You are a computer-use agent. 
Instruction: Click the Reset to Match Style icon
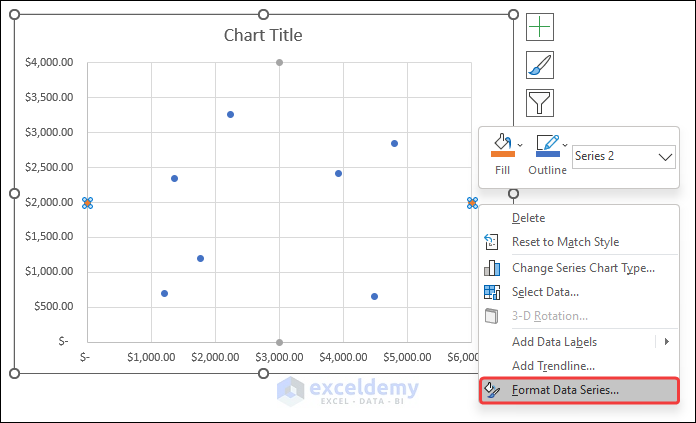(491, 242)
